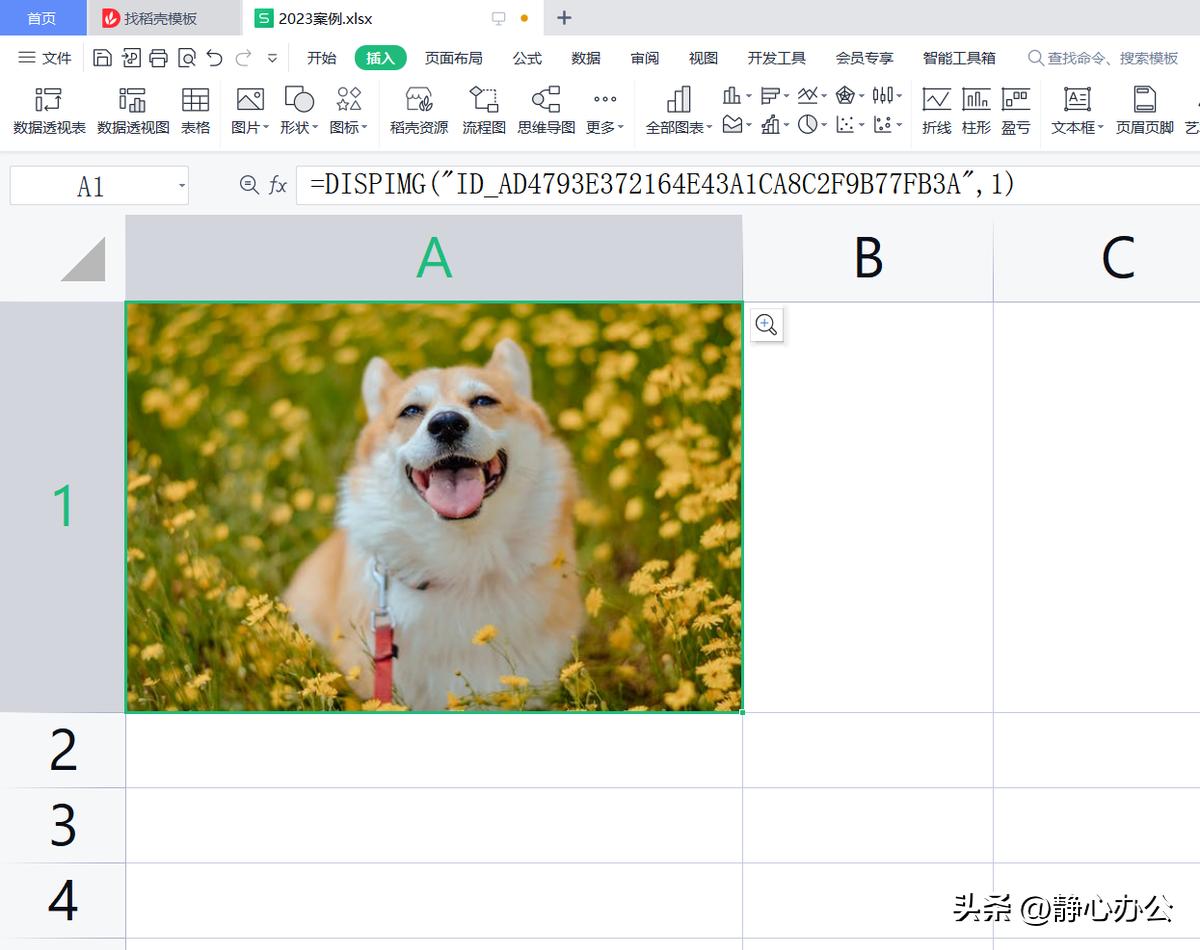
Task: Insert a 折线 line sparkline
Action: (936, 110)
